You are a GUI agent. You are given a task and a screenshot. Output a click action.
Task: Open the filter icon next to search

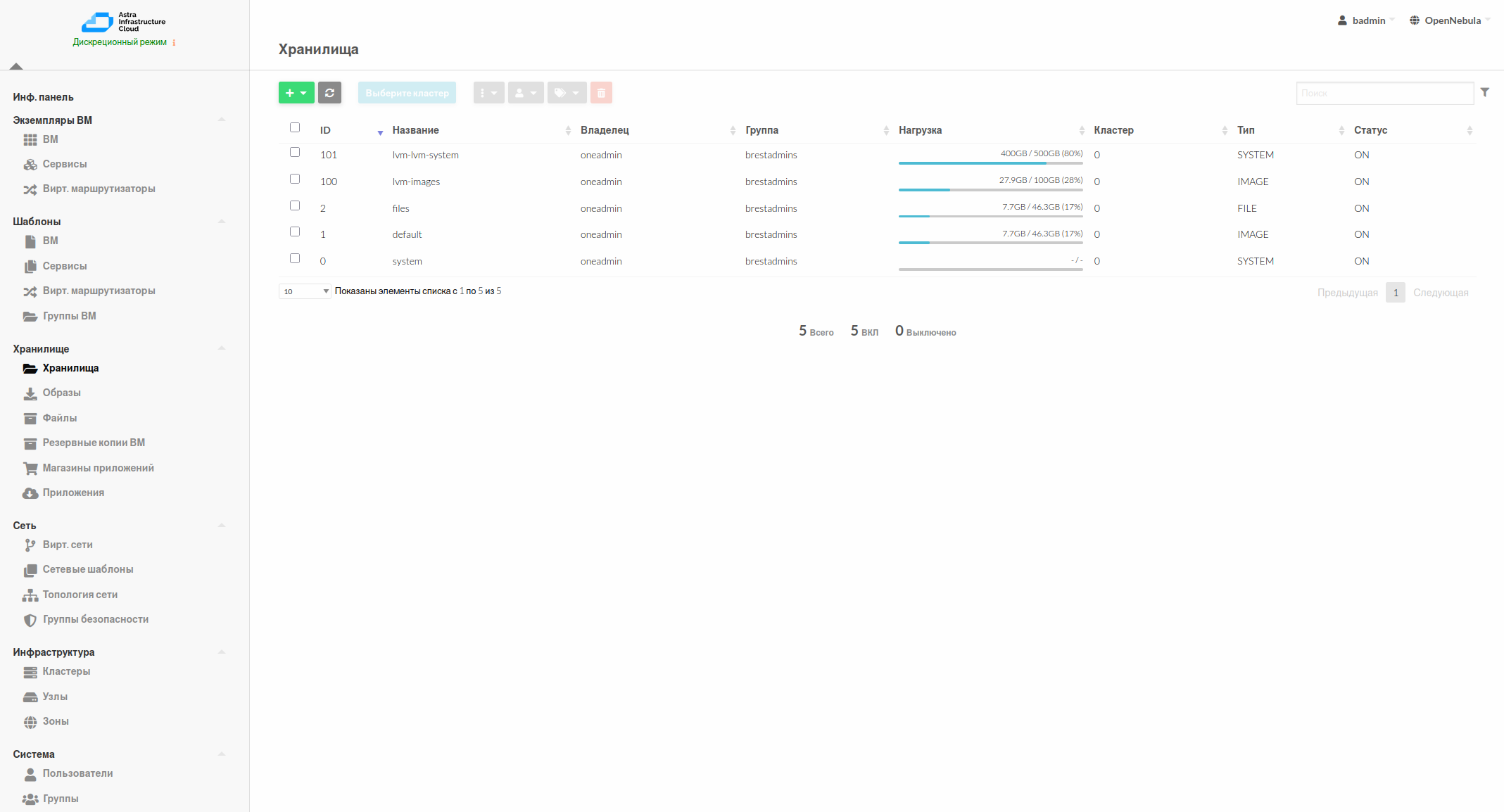click(1485, 92)
